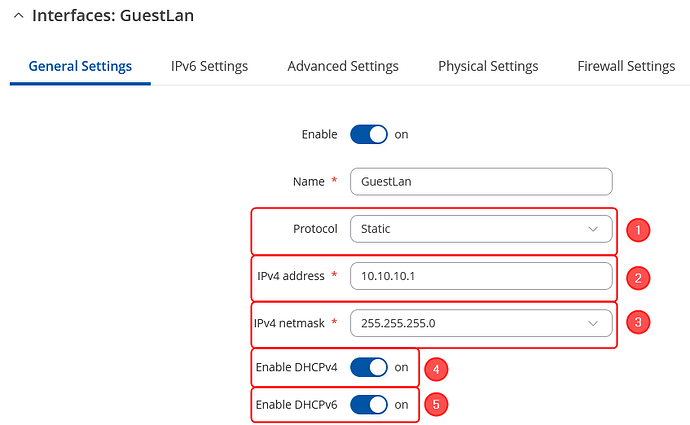
Task: Click the IPv4 netmask chevron arrow
Action: click(x=593, y=324)
